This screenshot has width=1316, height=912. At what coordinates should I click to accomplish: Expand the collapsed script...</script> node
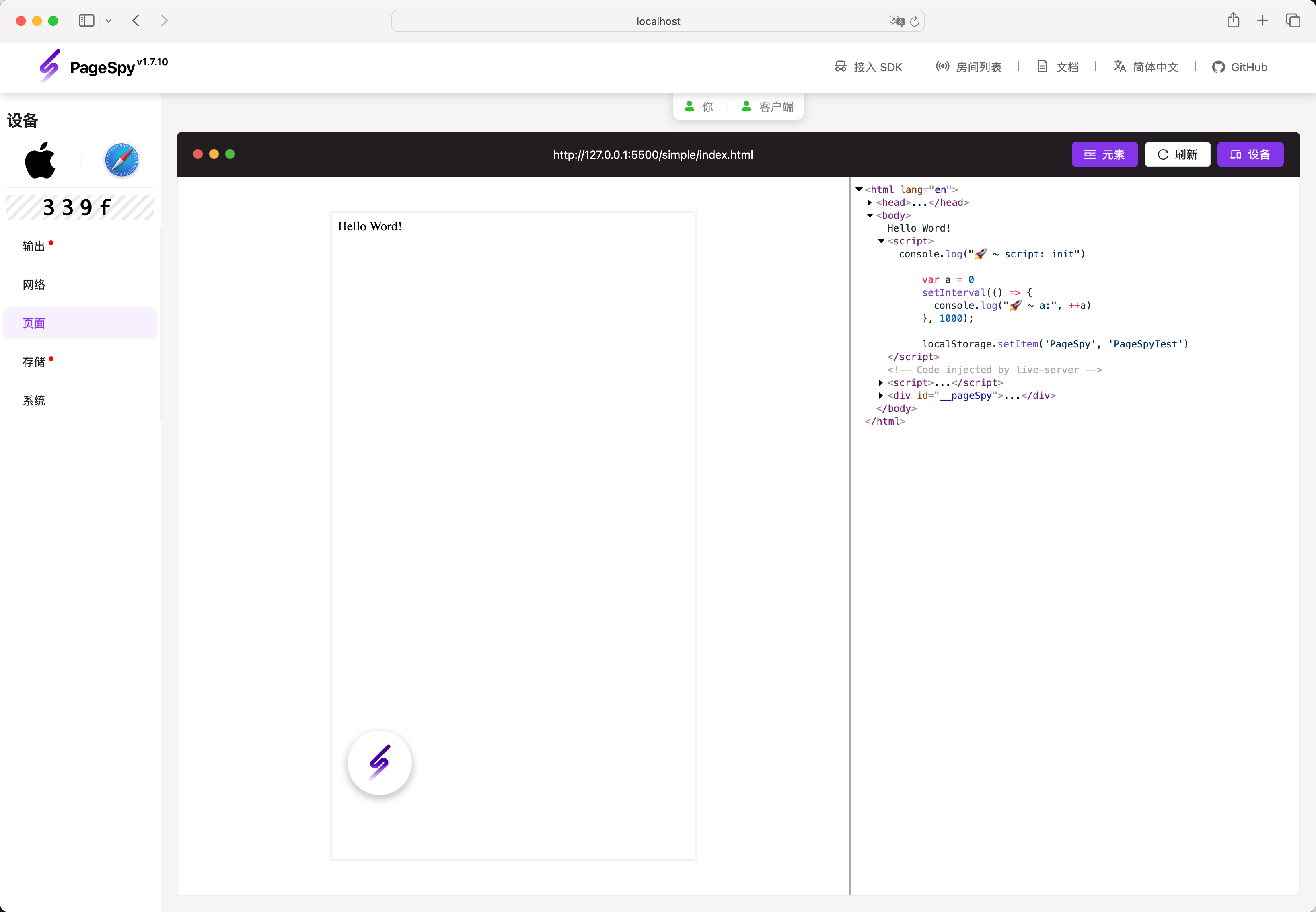[x=880, y=383]
